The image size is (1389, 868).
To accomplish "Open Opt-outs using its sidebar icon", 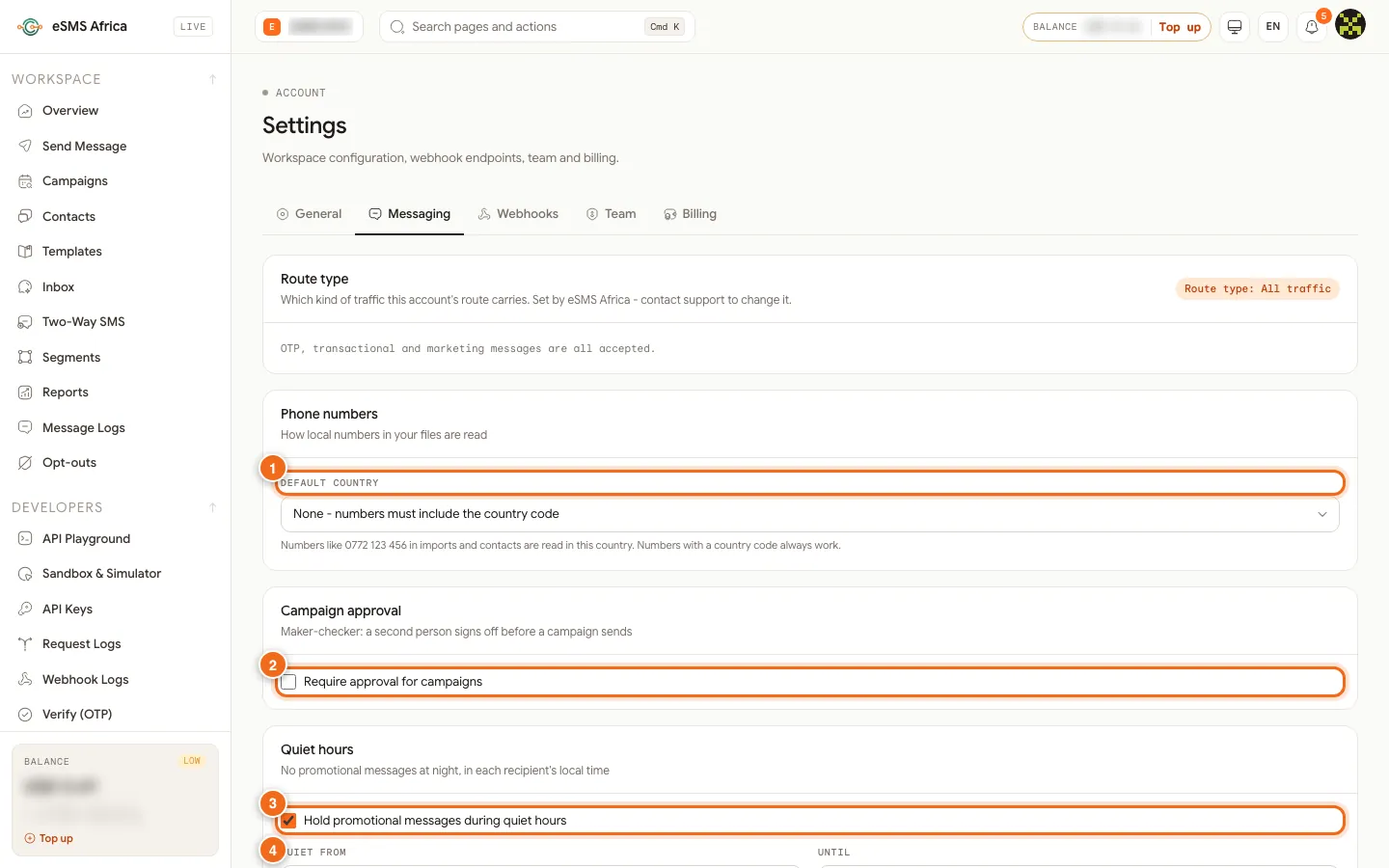I will point(25,463).
